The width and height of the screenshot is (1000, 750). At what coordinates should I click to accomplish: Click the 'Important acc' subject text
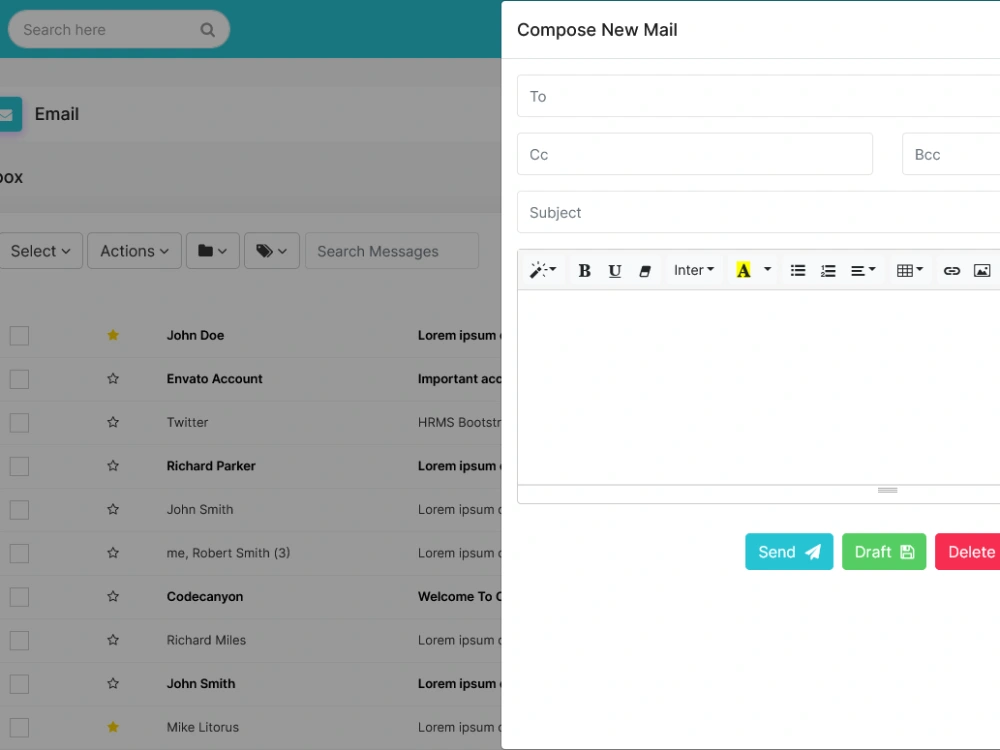(x=460, y=379)
